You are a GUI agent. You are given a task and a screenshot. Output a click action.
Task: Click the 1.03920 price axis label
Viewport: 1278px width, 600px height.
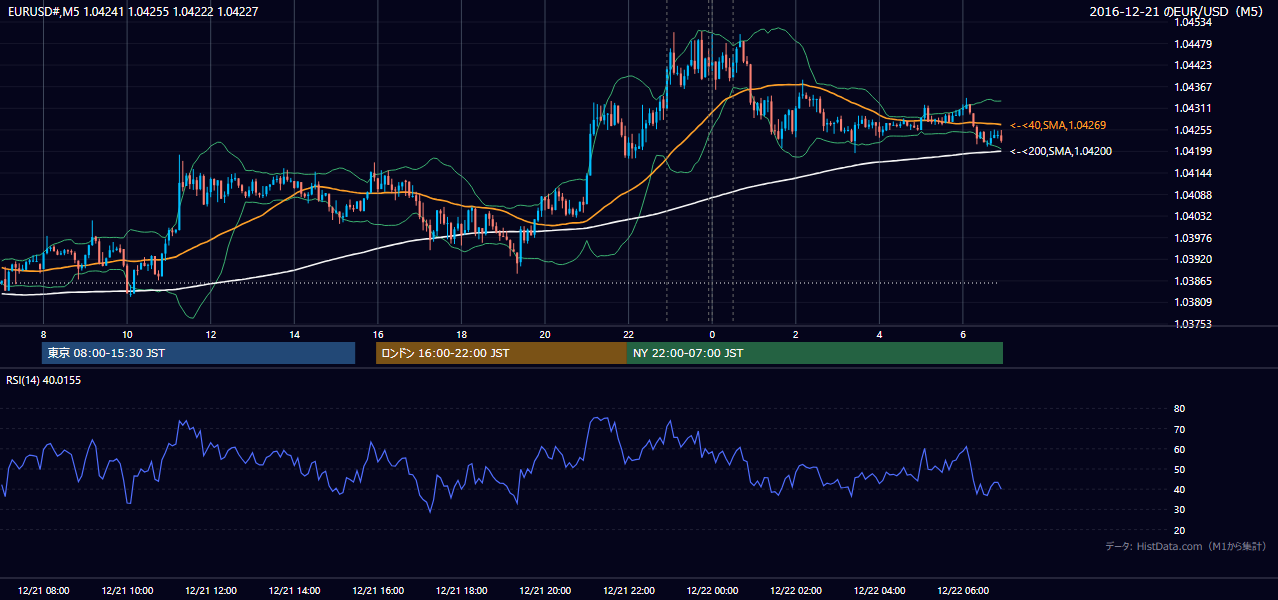(1193, 259)
